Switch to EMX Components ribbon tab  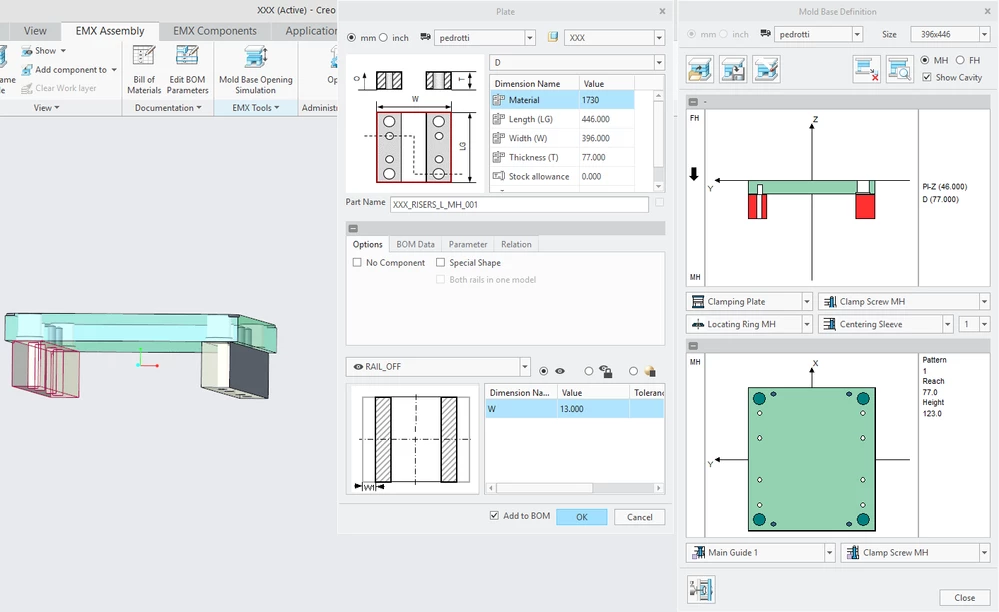(x=215, y=31)
